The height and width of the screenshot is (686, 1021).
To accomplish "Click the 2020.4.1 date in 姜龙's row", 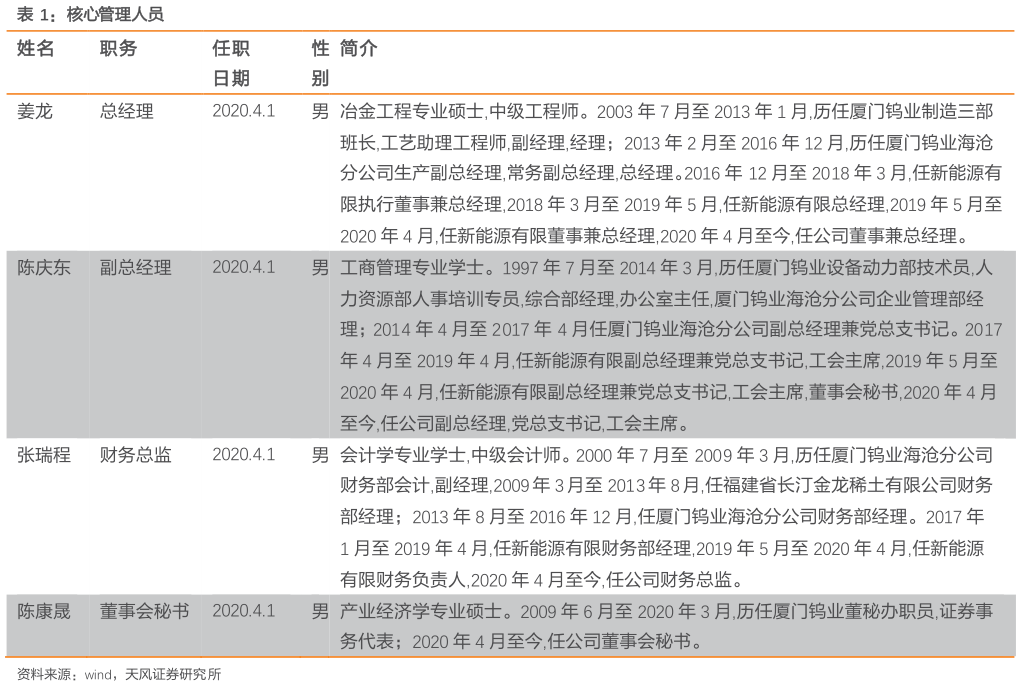I will (x=243, y=111).
